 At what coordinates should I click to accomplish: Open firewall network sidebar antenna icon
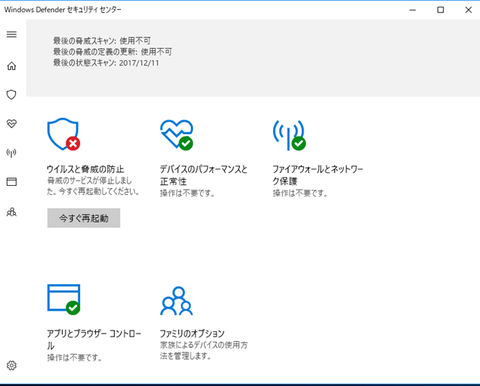12,153
